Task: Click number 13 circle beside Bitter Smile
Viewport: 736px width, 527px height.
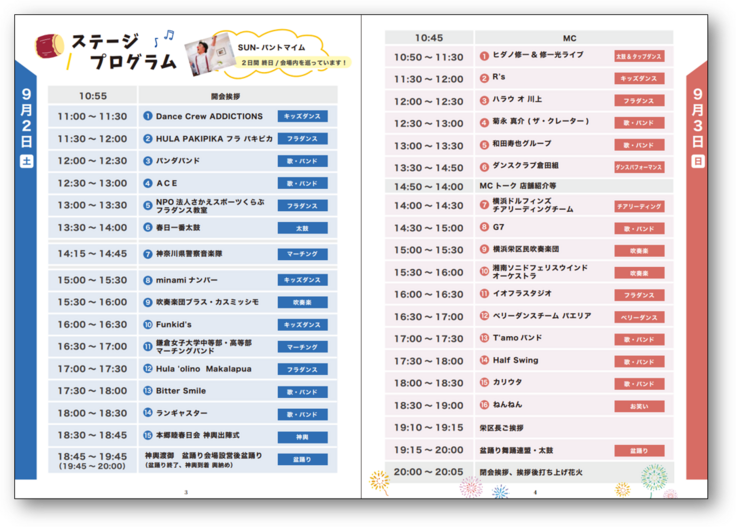Action: tap(147, 391)
